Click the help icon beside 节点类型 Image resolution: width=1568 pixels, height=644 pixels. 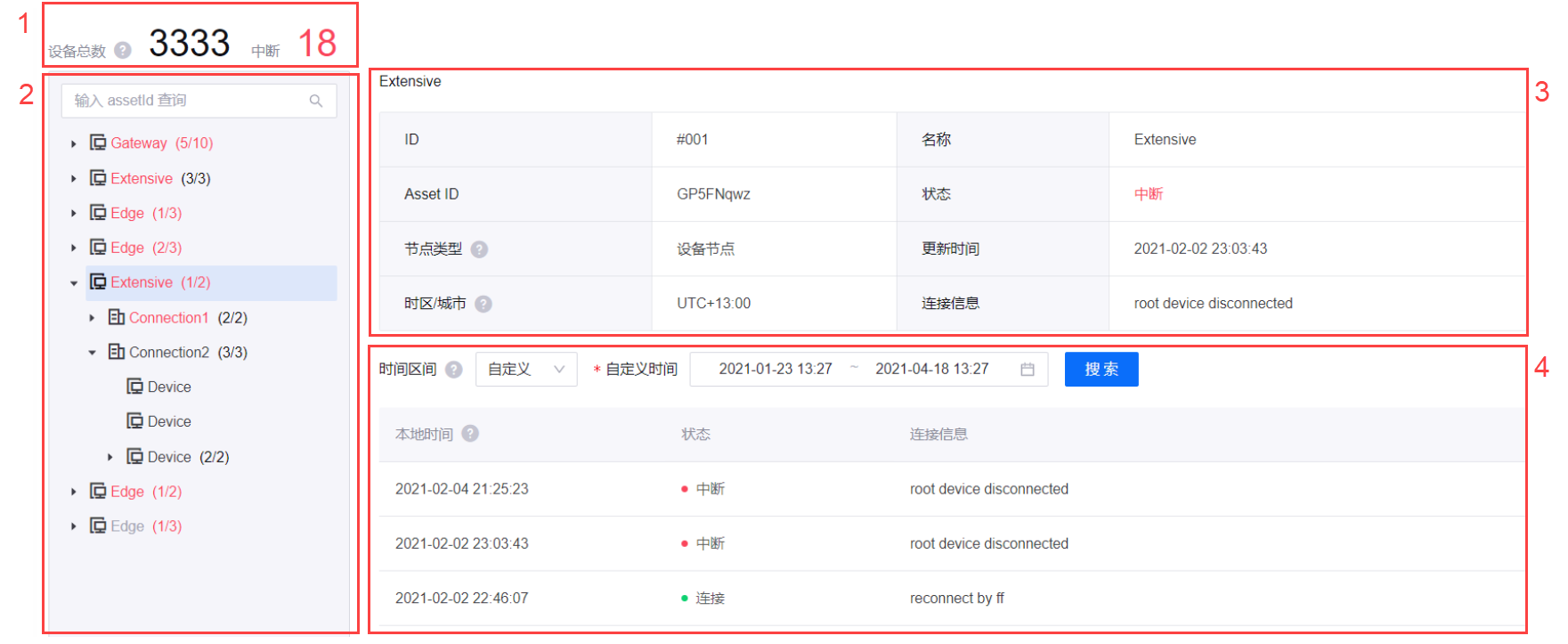coord(479,249)
